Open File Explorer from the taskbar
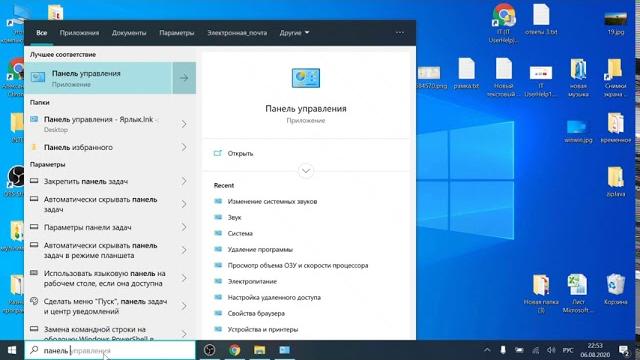The width and height of the screenshot is (640, 360). tap(260, 350)
